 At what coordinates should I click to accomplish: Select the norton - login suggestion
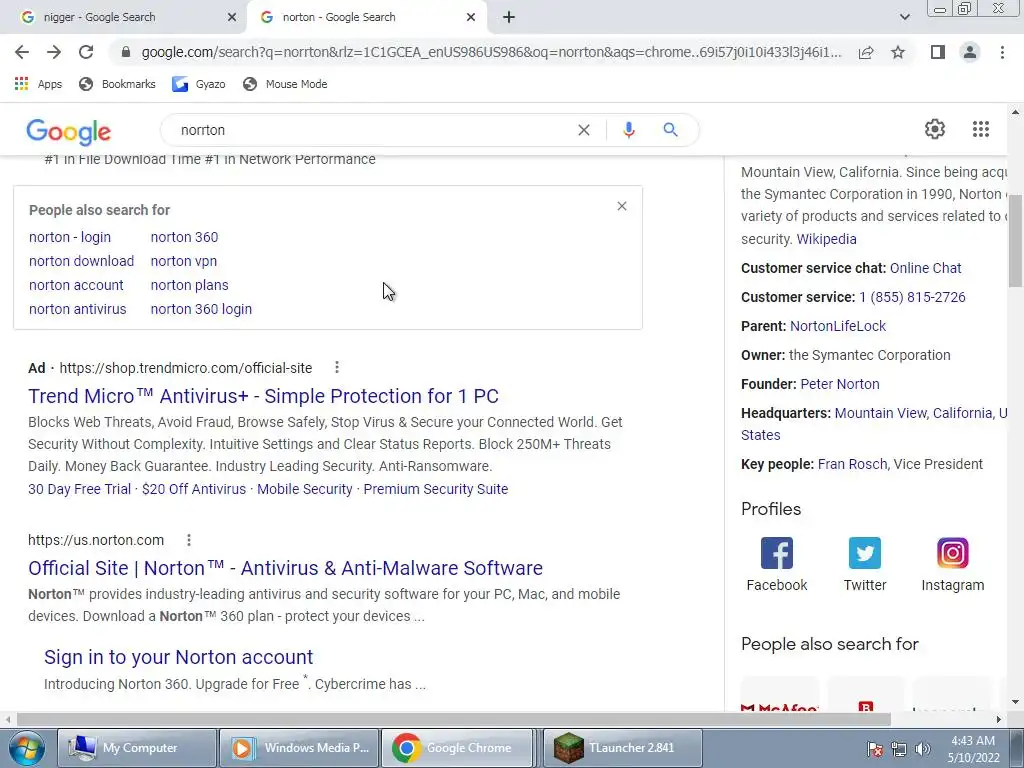[x=70, y=237]
